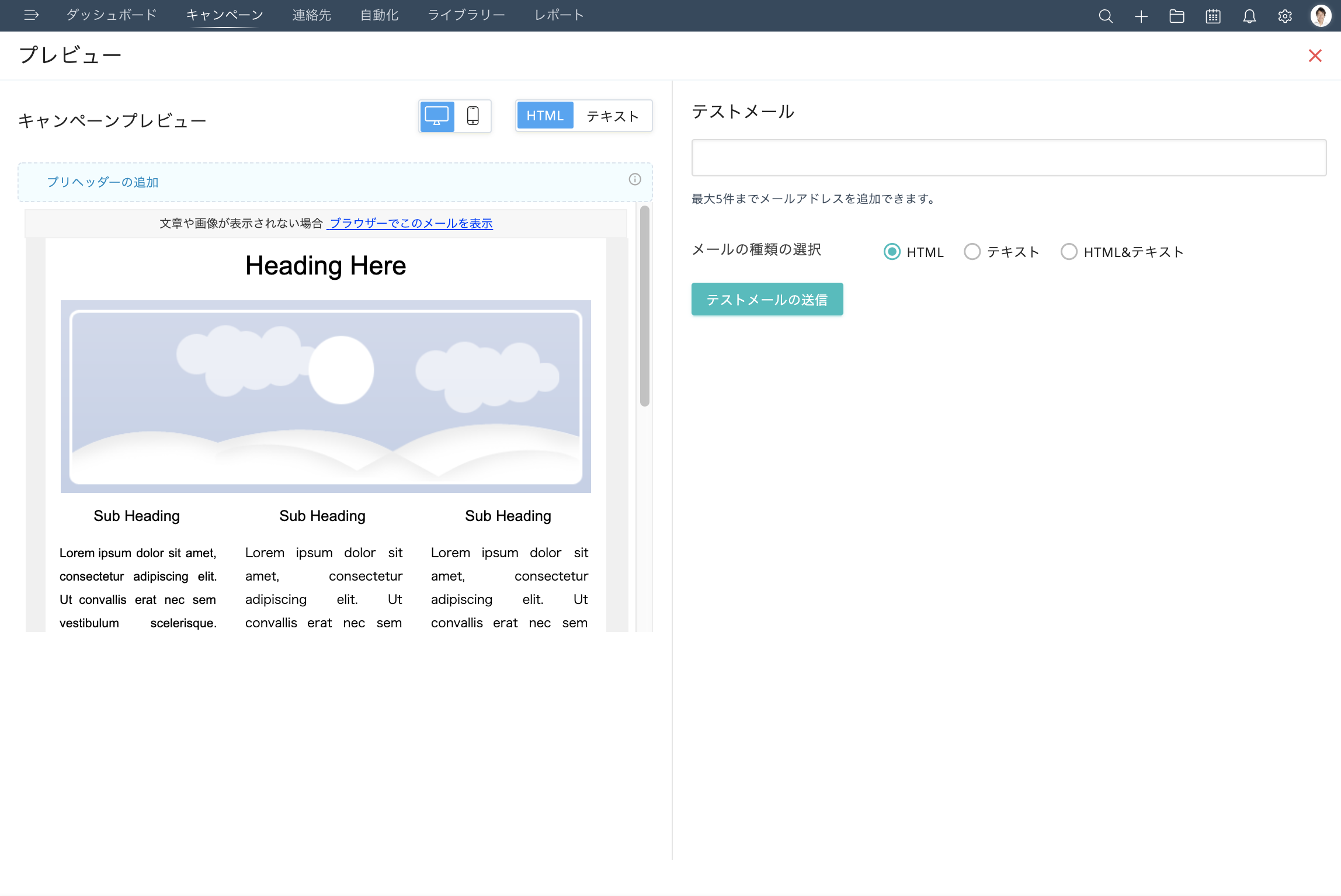Select the HTML mail type radio
Screen dimensions: 1341x896
[891, 252]
